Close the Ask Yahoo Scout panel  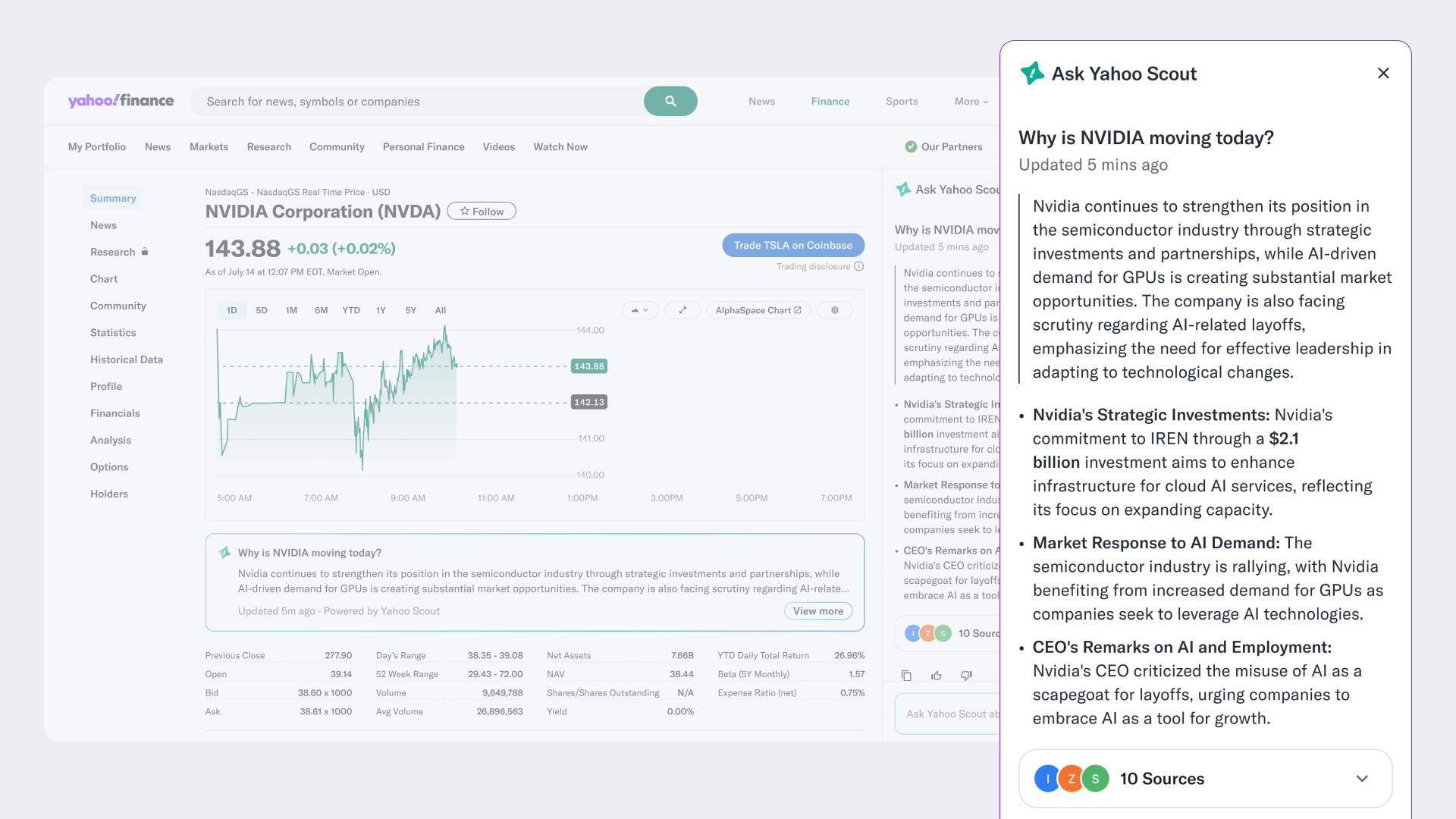click(1383, 73)
